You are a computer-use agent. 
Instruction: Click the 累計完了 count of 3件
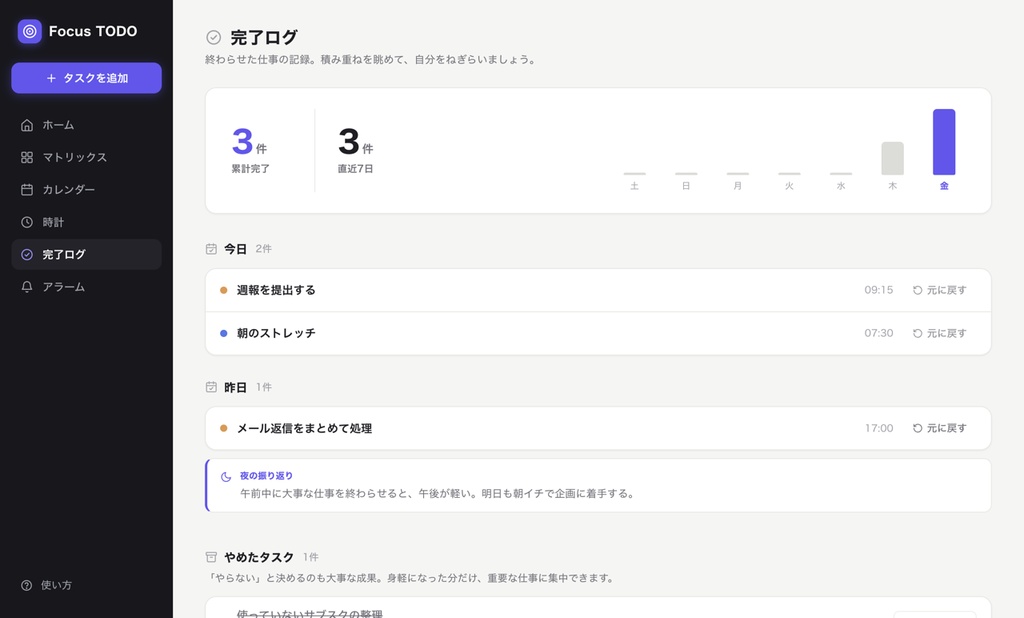click(x=250, y=142)
